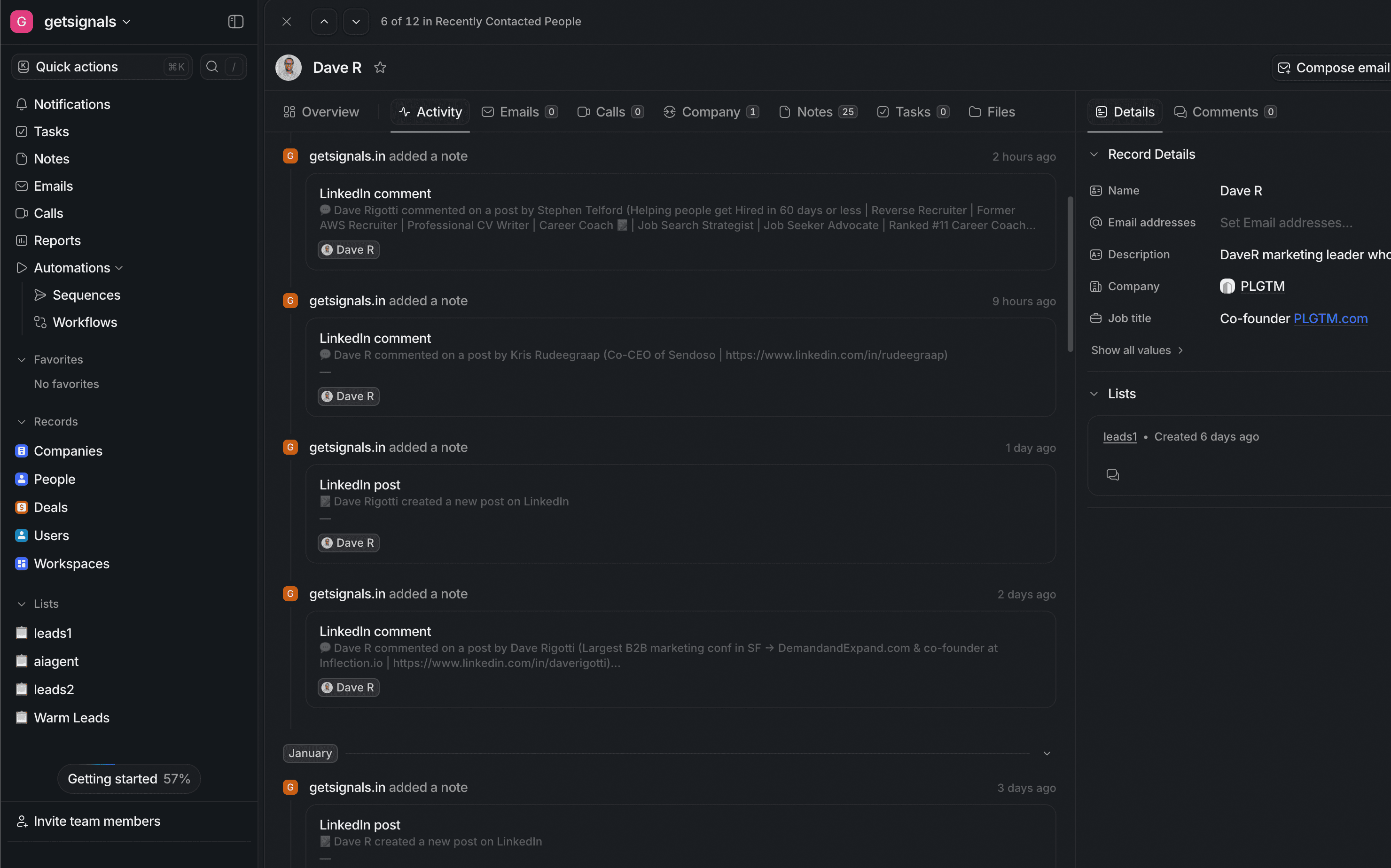1391x868 pixels.
Task: Expand Show all values
Action: click(x=1136, y=350)
